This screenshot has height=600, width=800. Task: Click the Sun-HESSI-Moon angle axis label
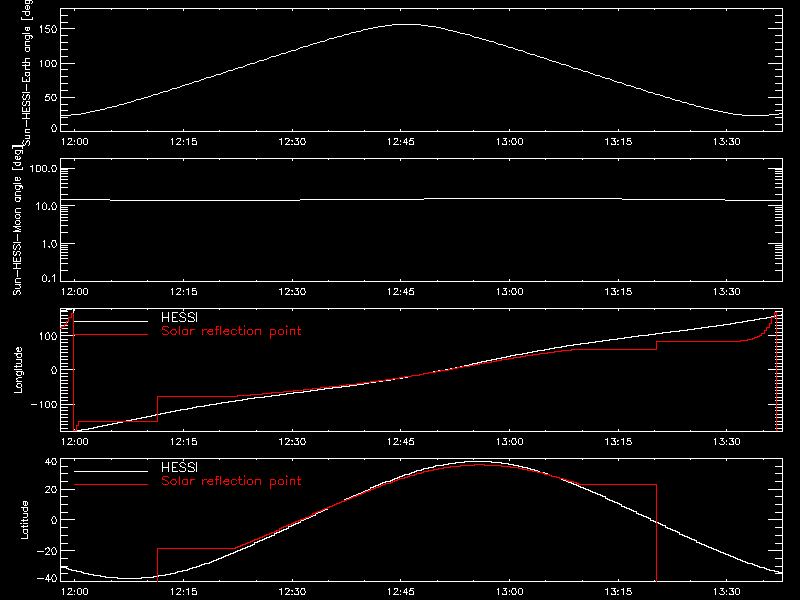17,220
